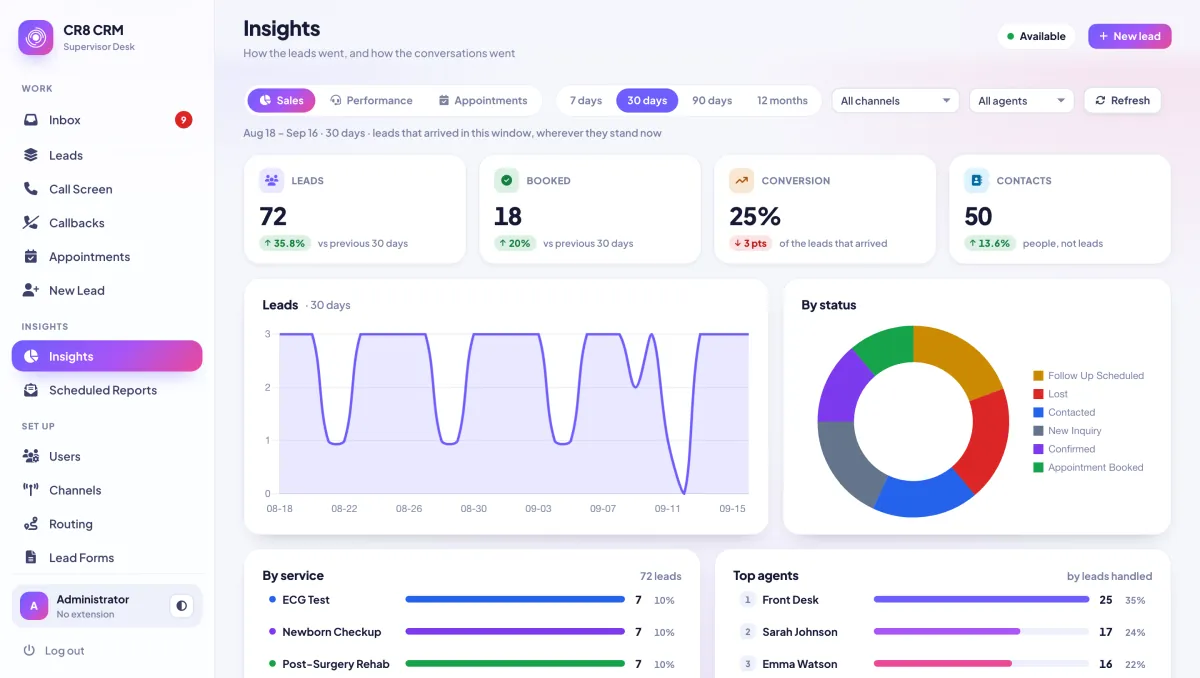The width and height of the screenshot is (1200, 678).
Task: Click the Routing icon
Action: (x=31, y=524)
